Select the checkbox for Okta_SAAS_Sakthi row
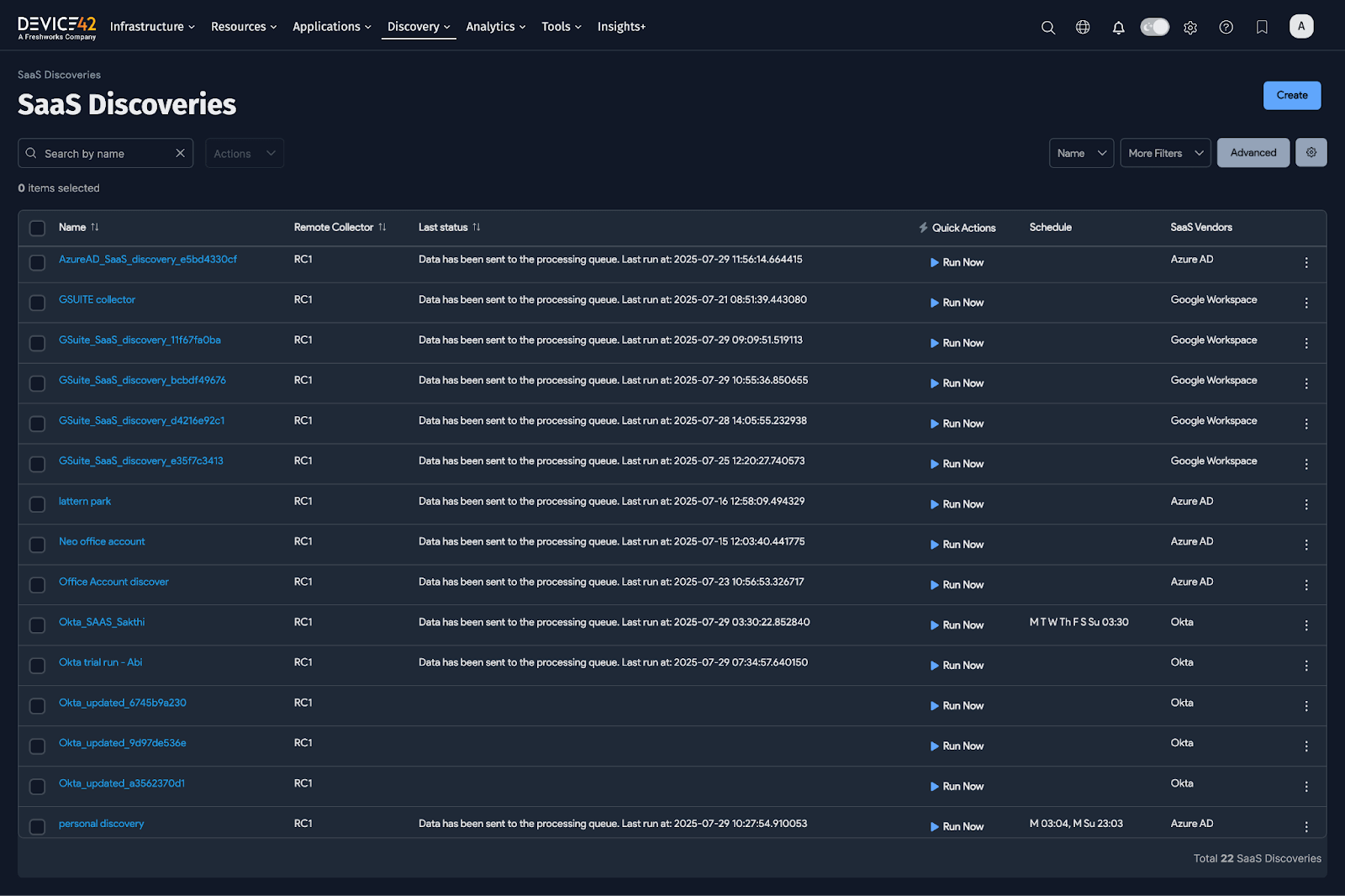This screenshot has height=896, width=1345. [x=37, y=625]
